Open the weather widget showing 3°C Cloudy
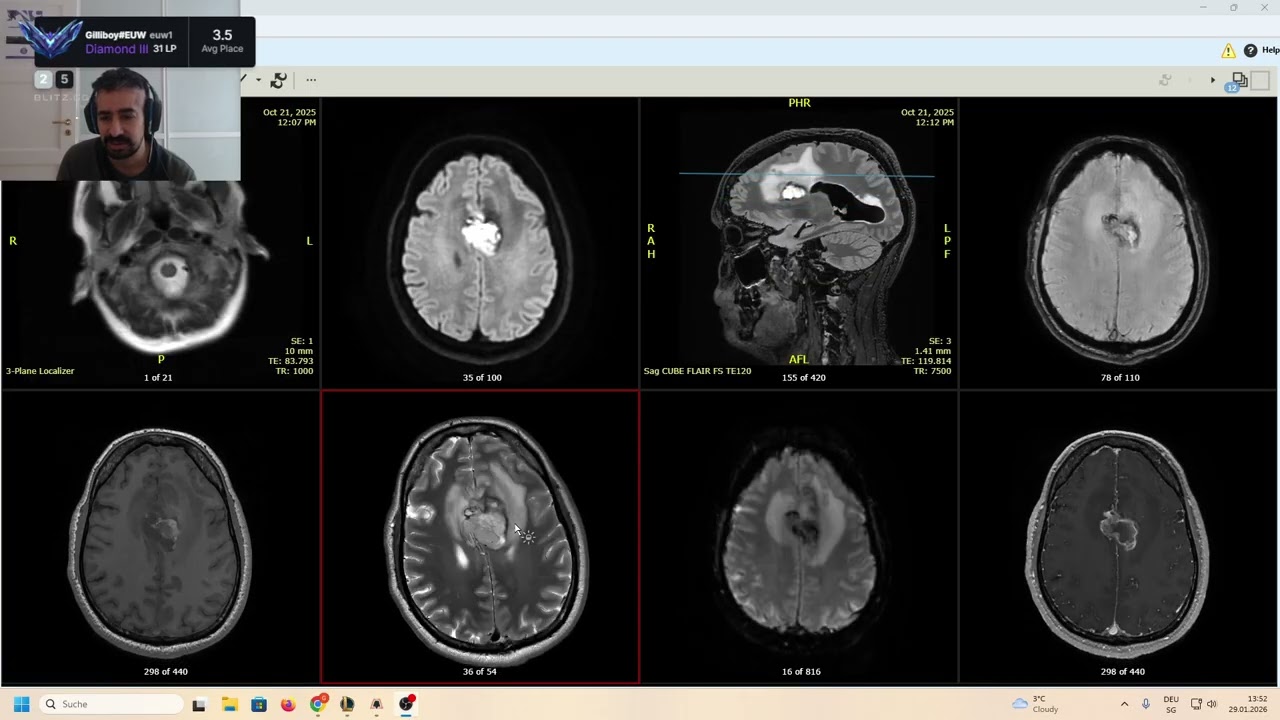1280x720 pixels. tap(1036, 704)
